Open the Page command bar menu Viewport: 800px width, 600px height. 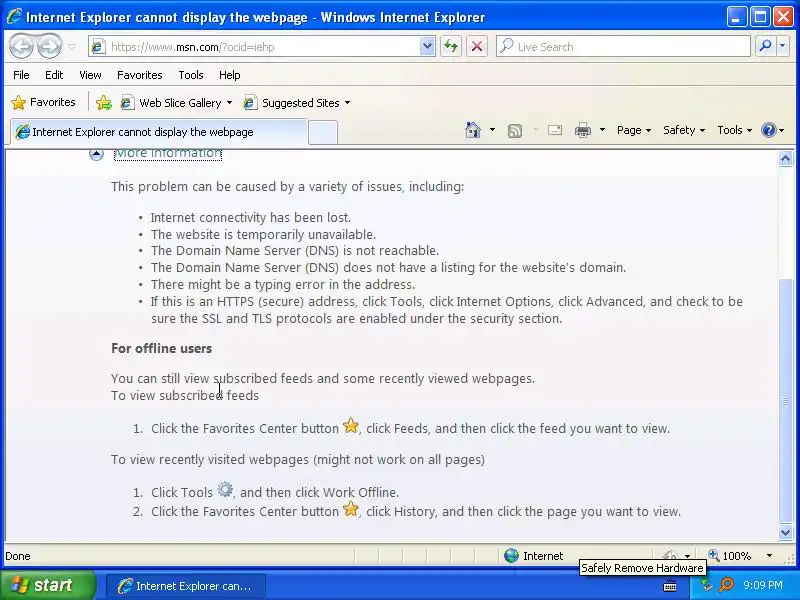pos(634,130)
